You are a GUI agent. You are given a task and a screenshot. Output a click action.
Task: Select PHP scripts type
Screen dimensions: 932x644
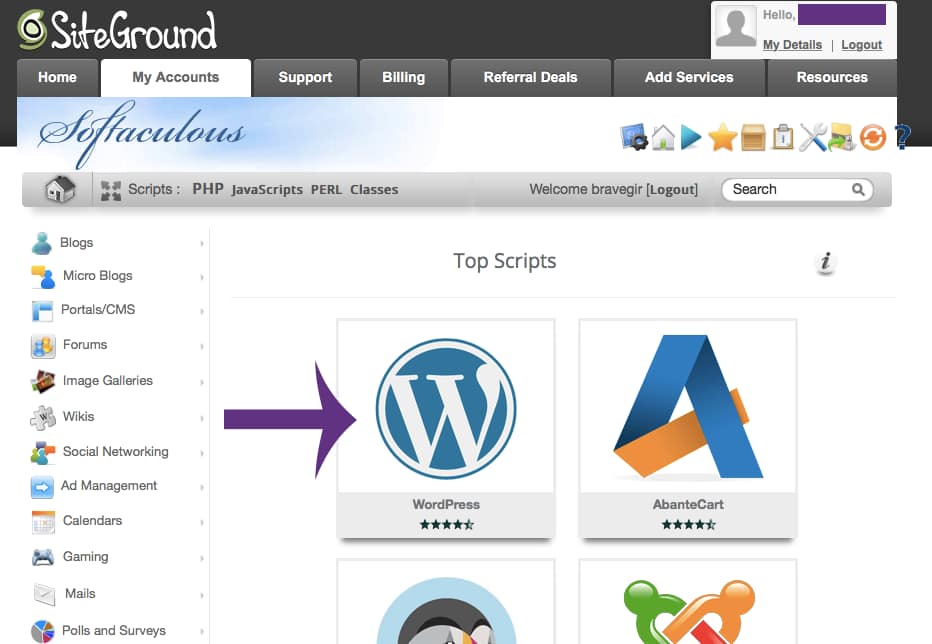(208, 189)
